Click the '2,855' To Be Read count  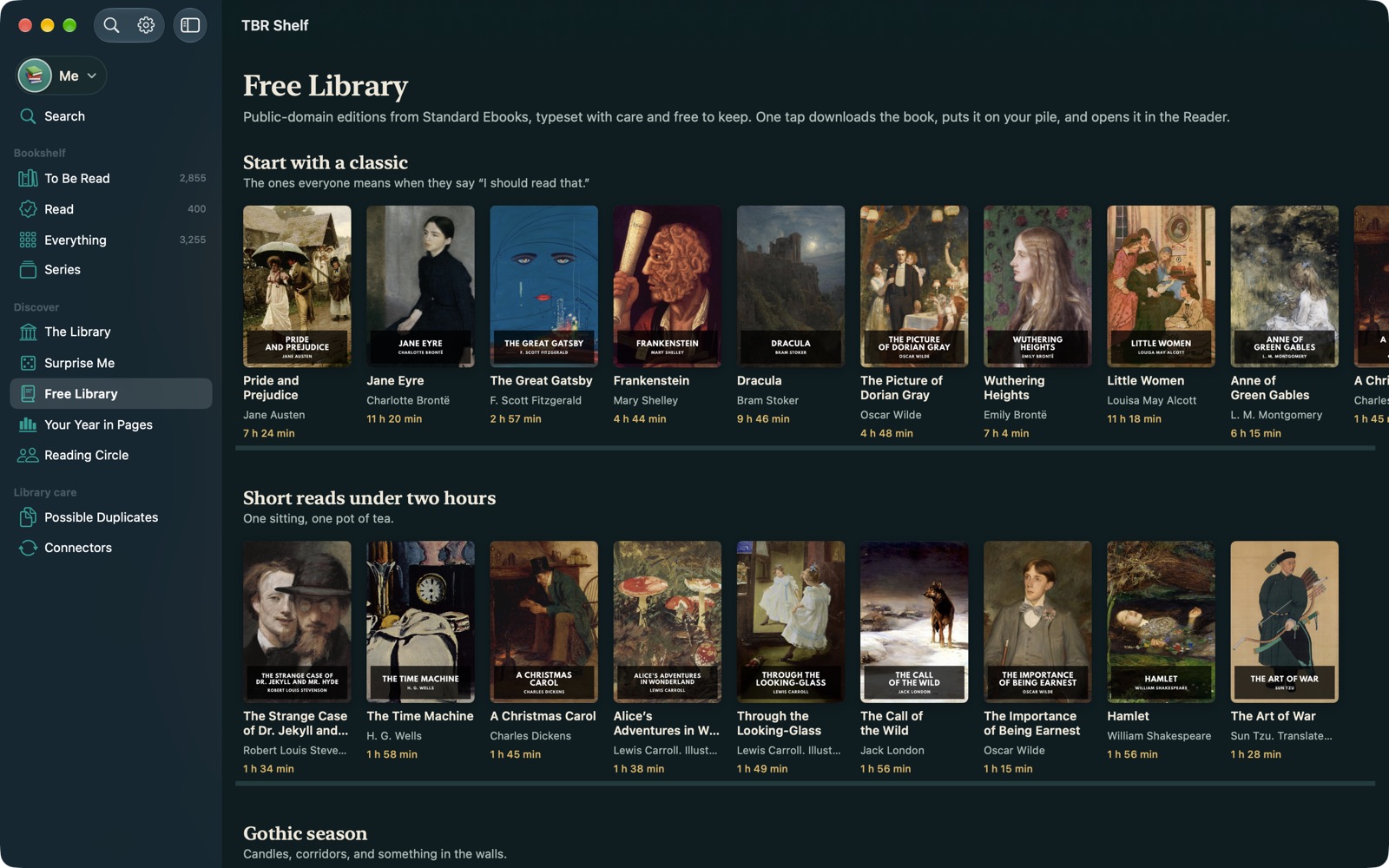point(193,178)
